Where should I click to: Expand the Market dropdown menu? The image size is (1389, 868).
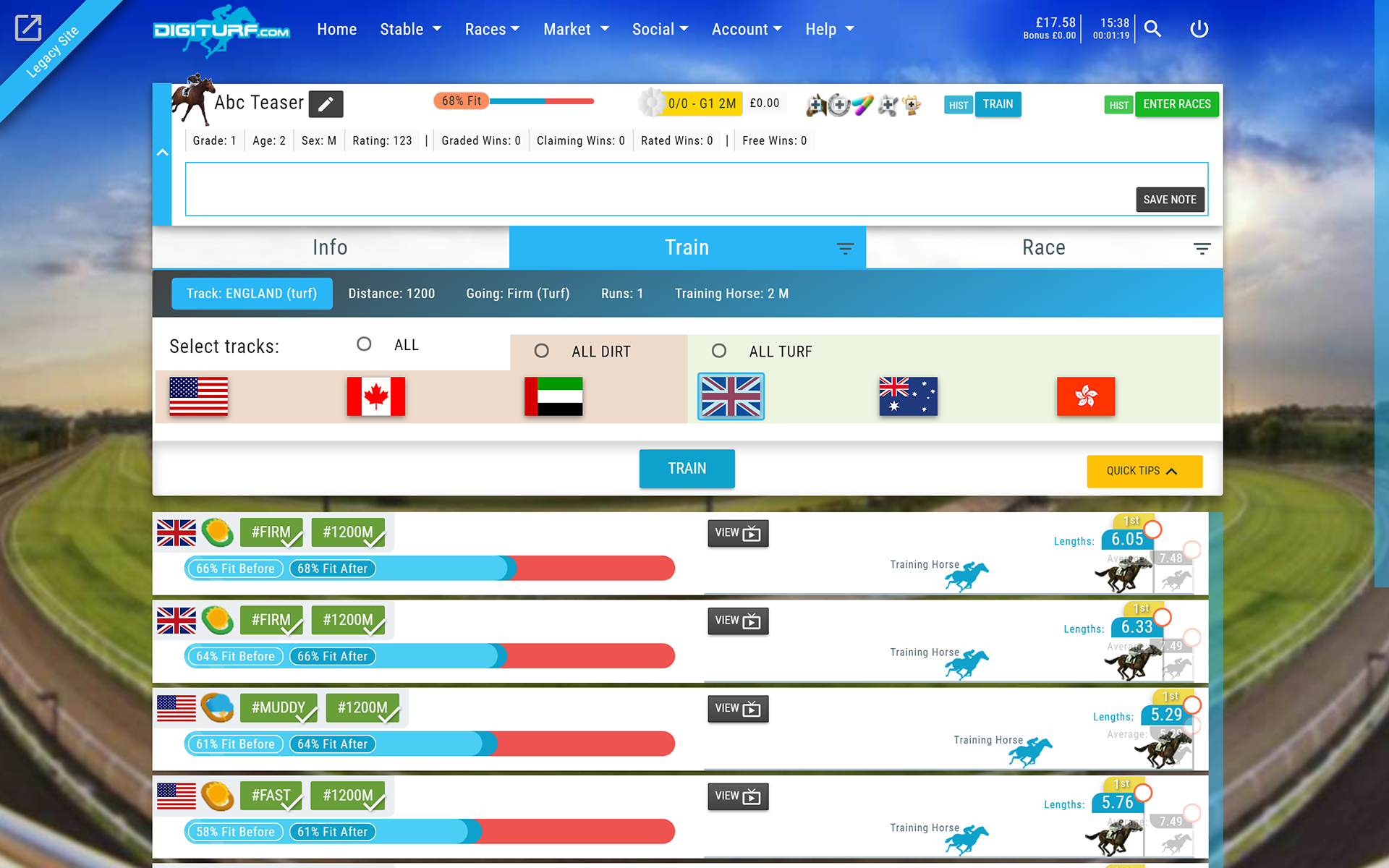point(577,29)
